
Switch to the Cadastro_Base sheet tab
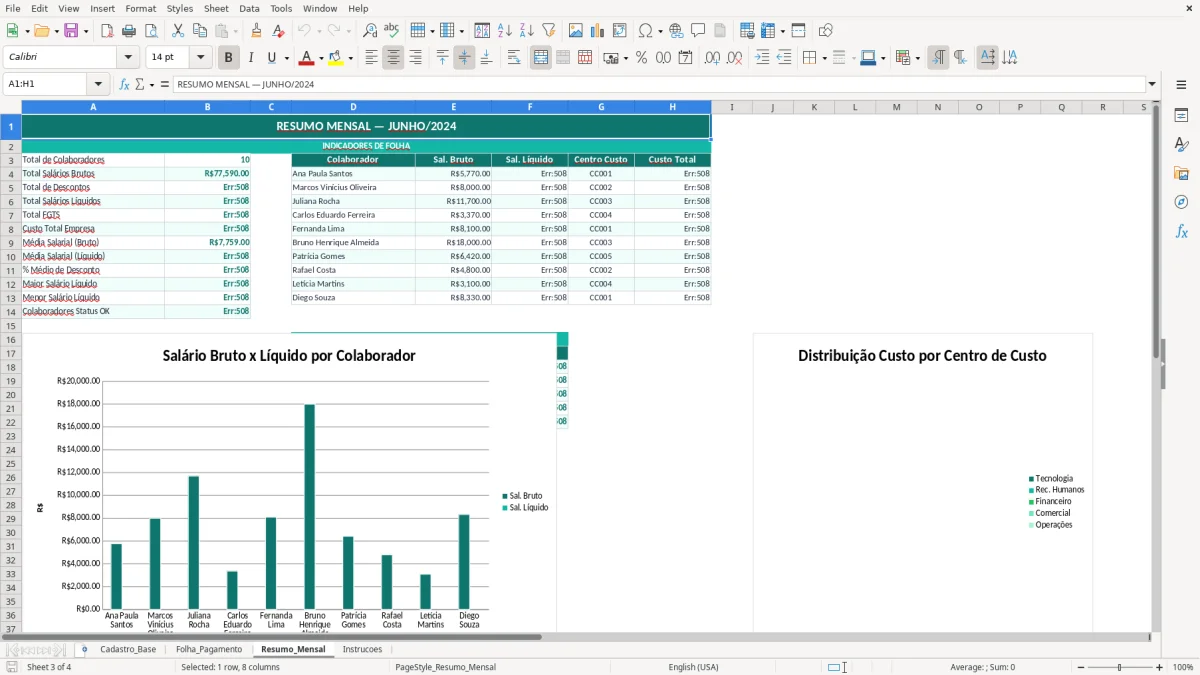(128, 649)
